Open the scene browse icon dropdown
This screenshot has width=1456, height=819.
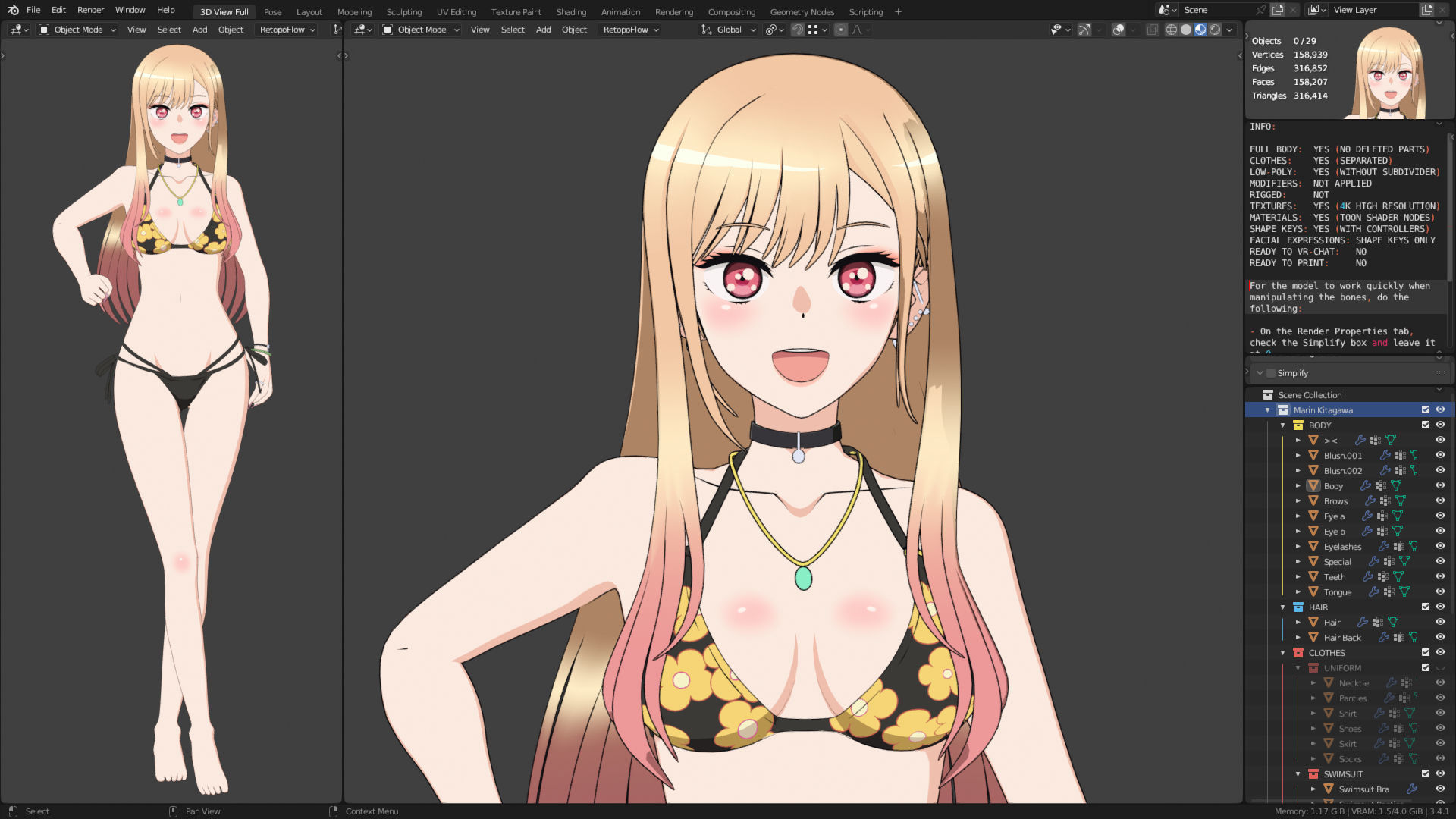[x=1167, y=10]
